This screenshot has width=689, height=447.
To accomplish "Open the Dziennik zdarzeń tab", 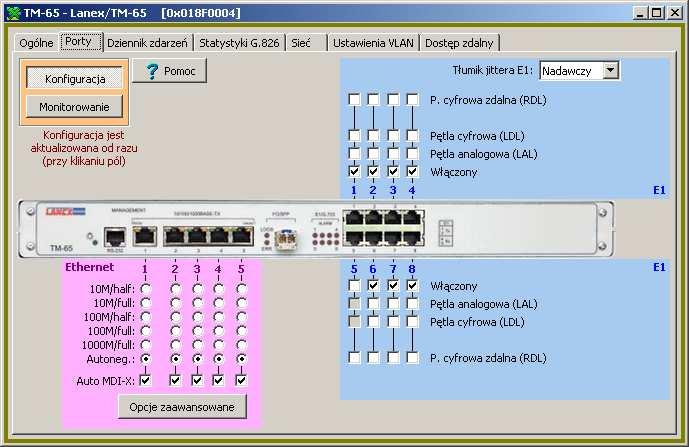I will point(148,43).
